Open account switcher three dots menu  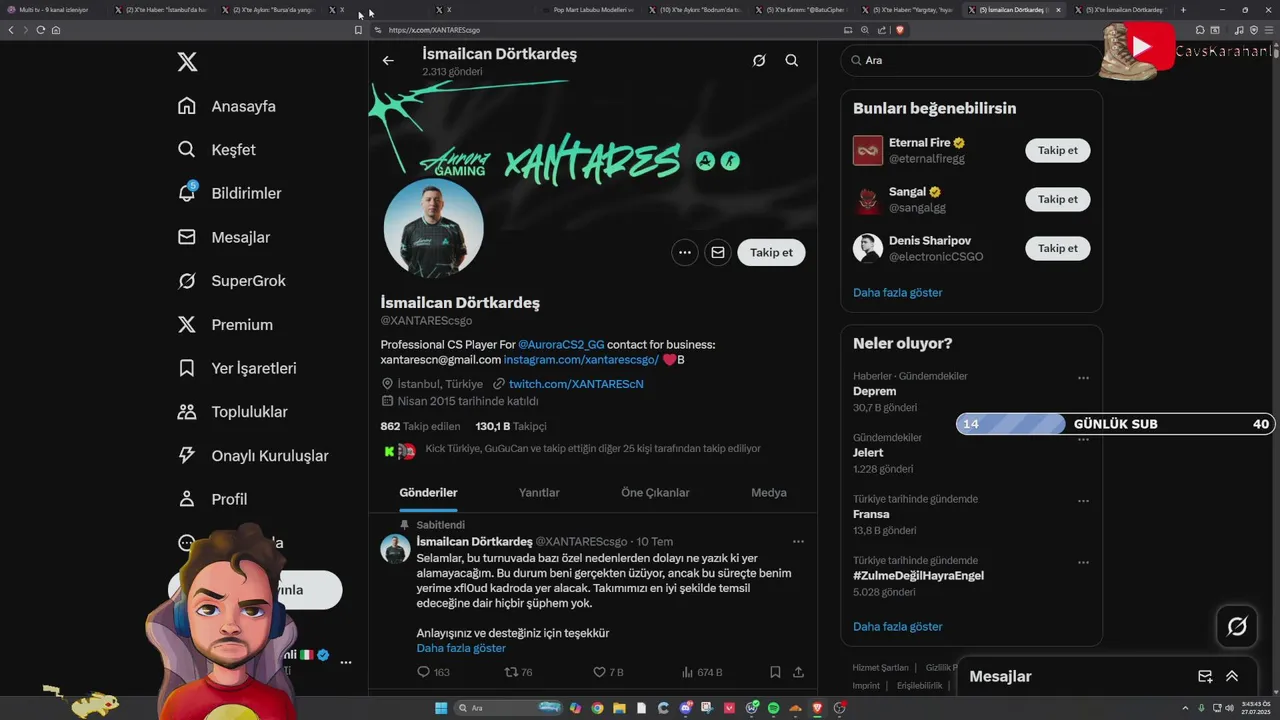click(346, 662)
